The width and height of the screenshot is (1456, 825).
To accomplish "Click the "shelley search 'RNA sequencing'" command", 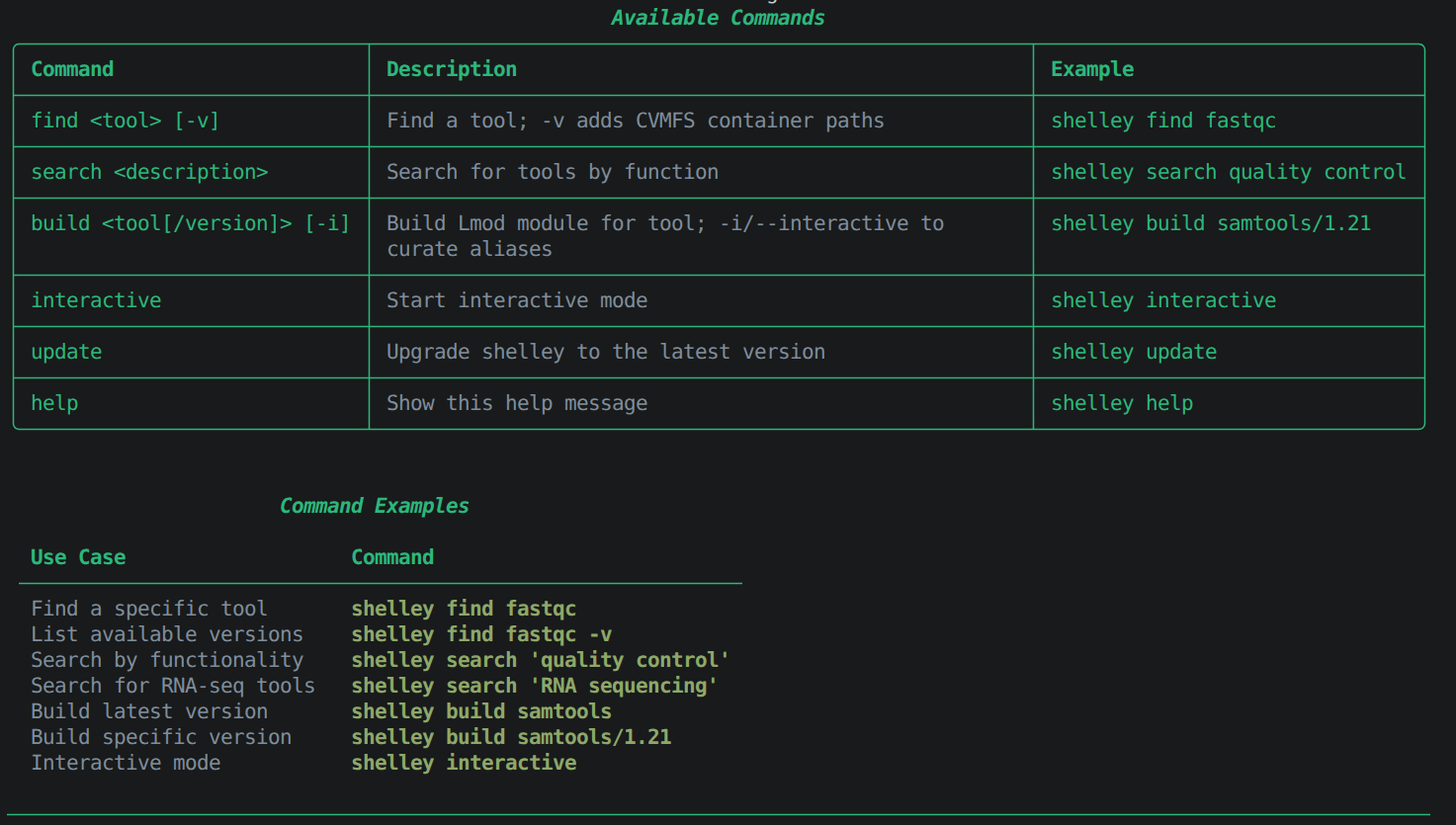I will (535, 686).
